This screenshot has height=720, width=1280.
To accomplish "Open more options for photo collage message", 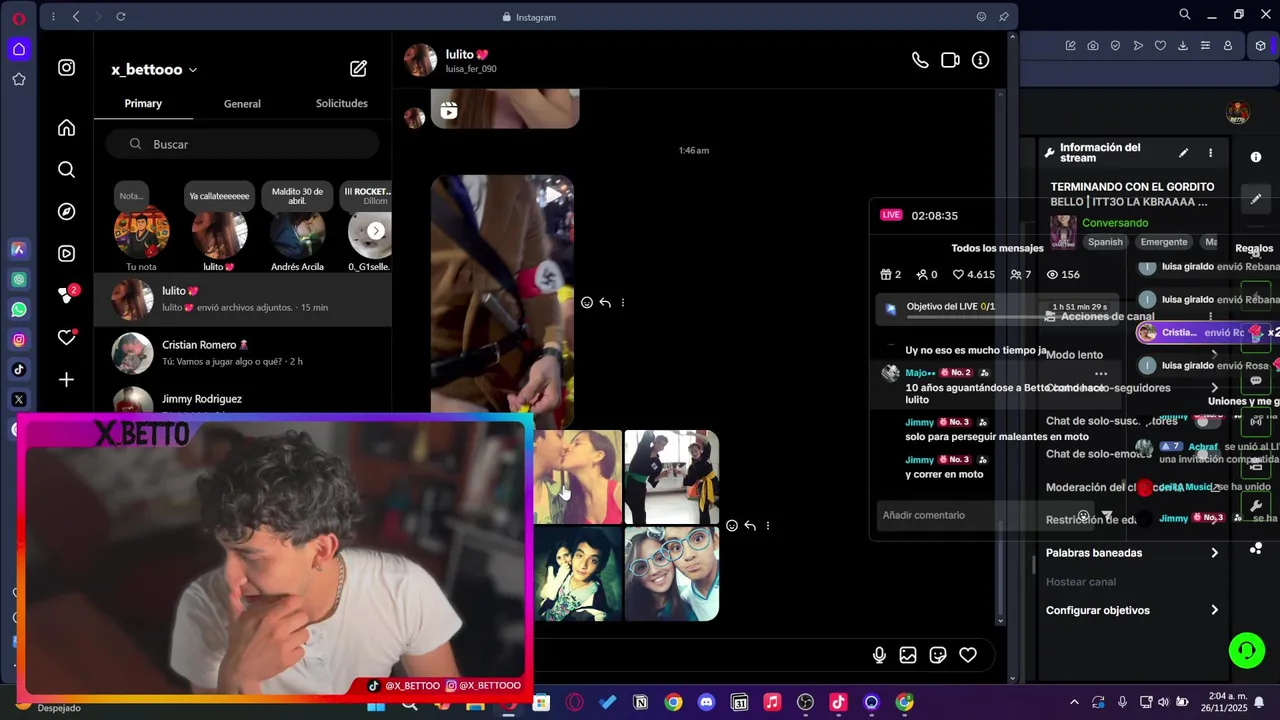I will tap(767, 525).
